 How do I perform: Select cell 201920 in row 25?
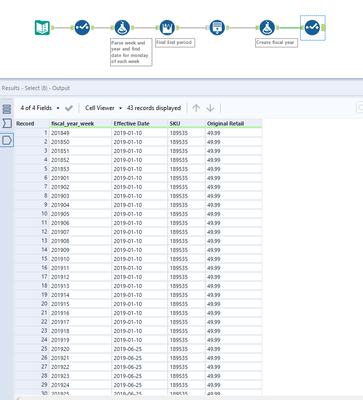80,349
